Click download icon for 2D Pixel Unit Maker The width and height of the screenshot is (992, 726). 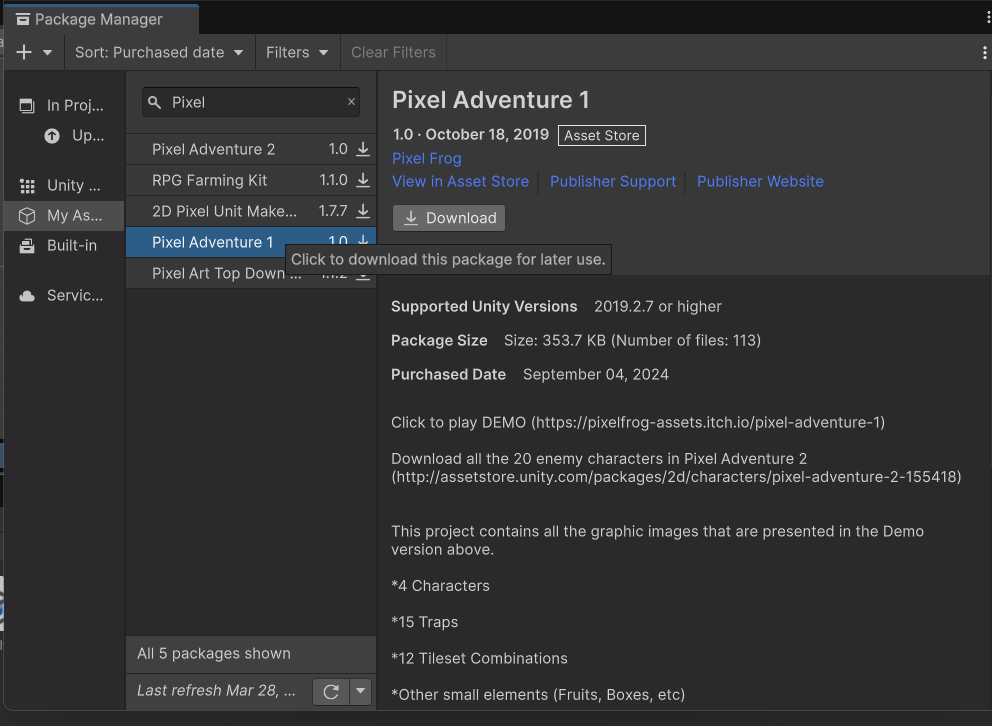pos(363,211)
